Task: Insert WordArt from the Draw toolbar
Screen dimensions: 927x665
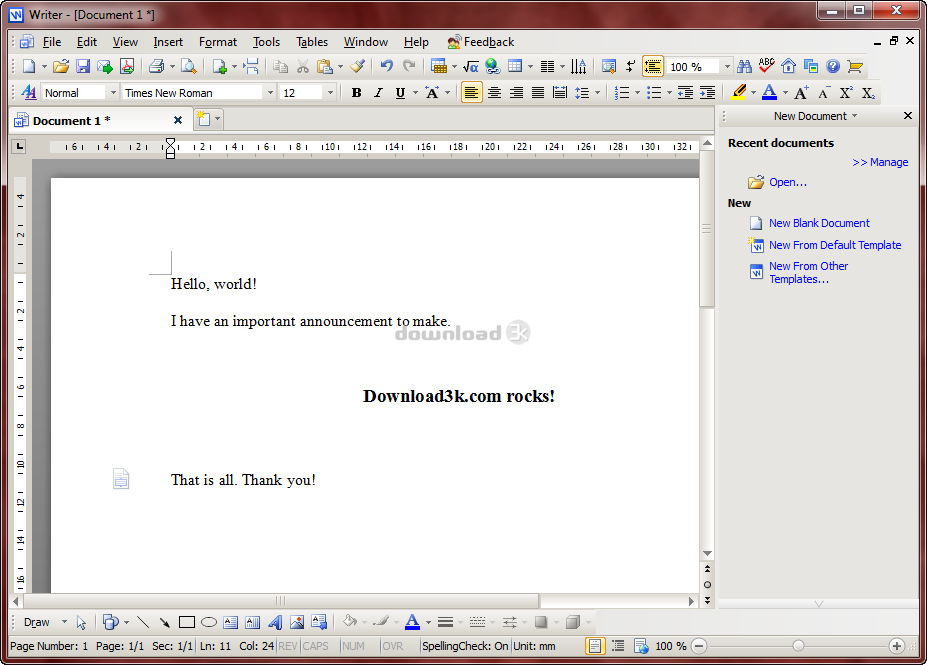Action: point(275,622)
